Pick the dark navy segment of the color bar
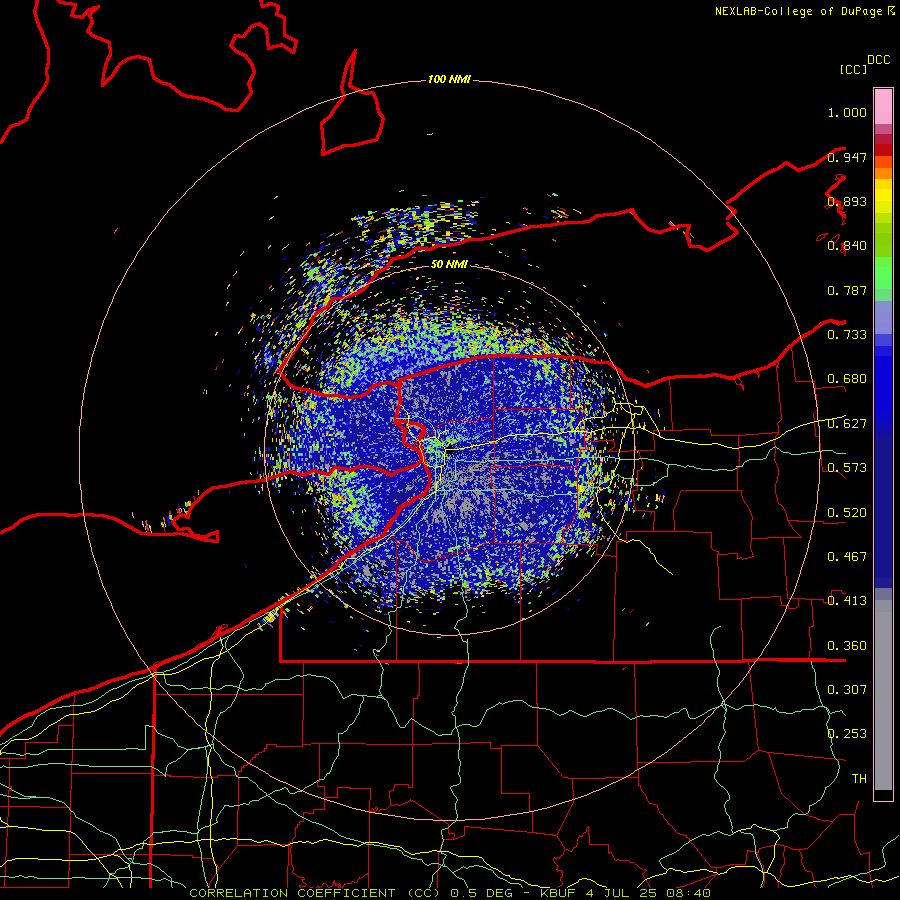900x900 pixels. pyautogui.click(x=883, y=511)
